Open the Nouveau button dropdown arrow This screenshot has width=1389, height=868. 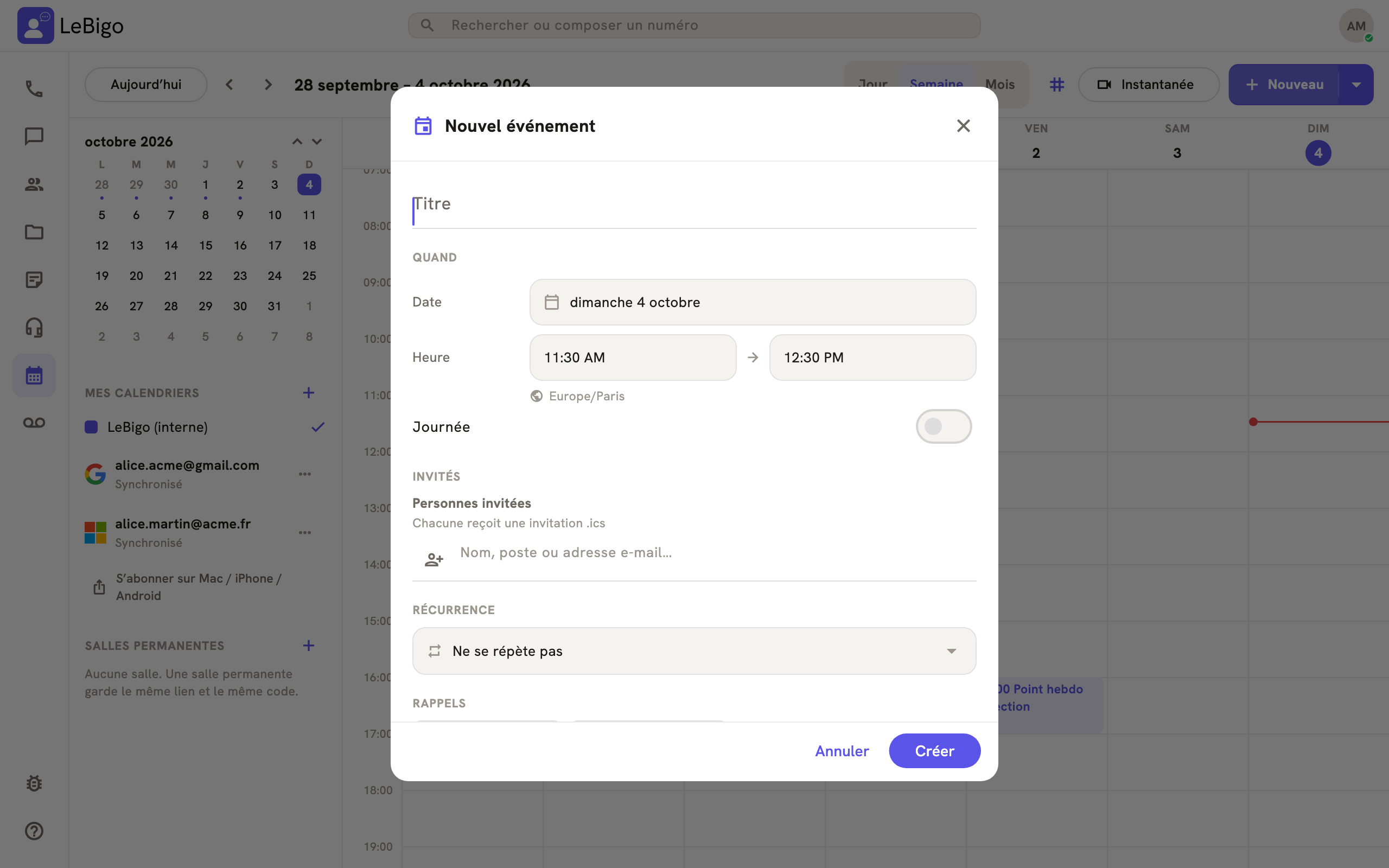coord(1356,85)
